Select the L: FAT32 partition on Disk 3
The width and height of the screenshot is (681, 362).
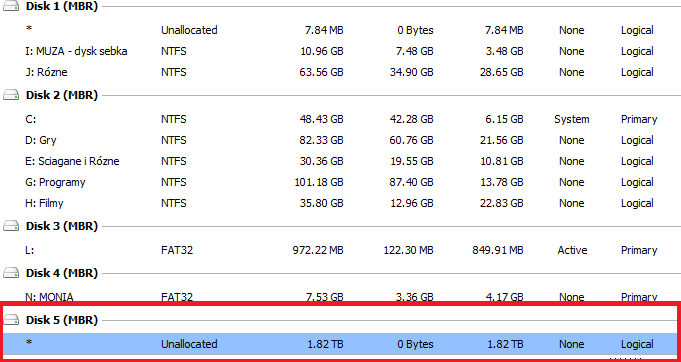[x=340, y=250]
